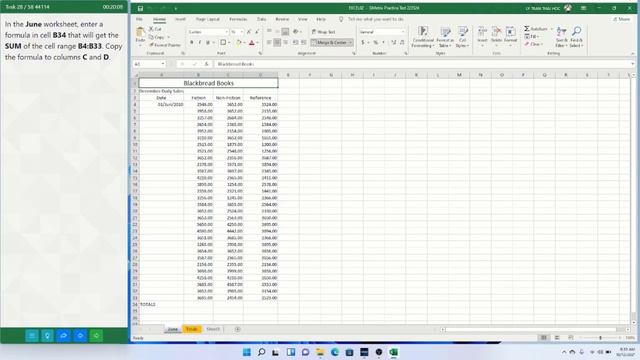This screenshot has width=640, height=360.
Task: Open the font size dropdown
Action: [242, 32]
